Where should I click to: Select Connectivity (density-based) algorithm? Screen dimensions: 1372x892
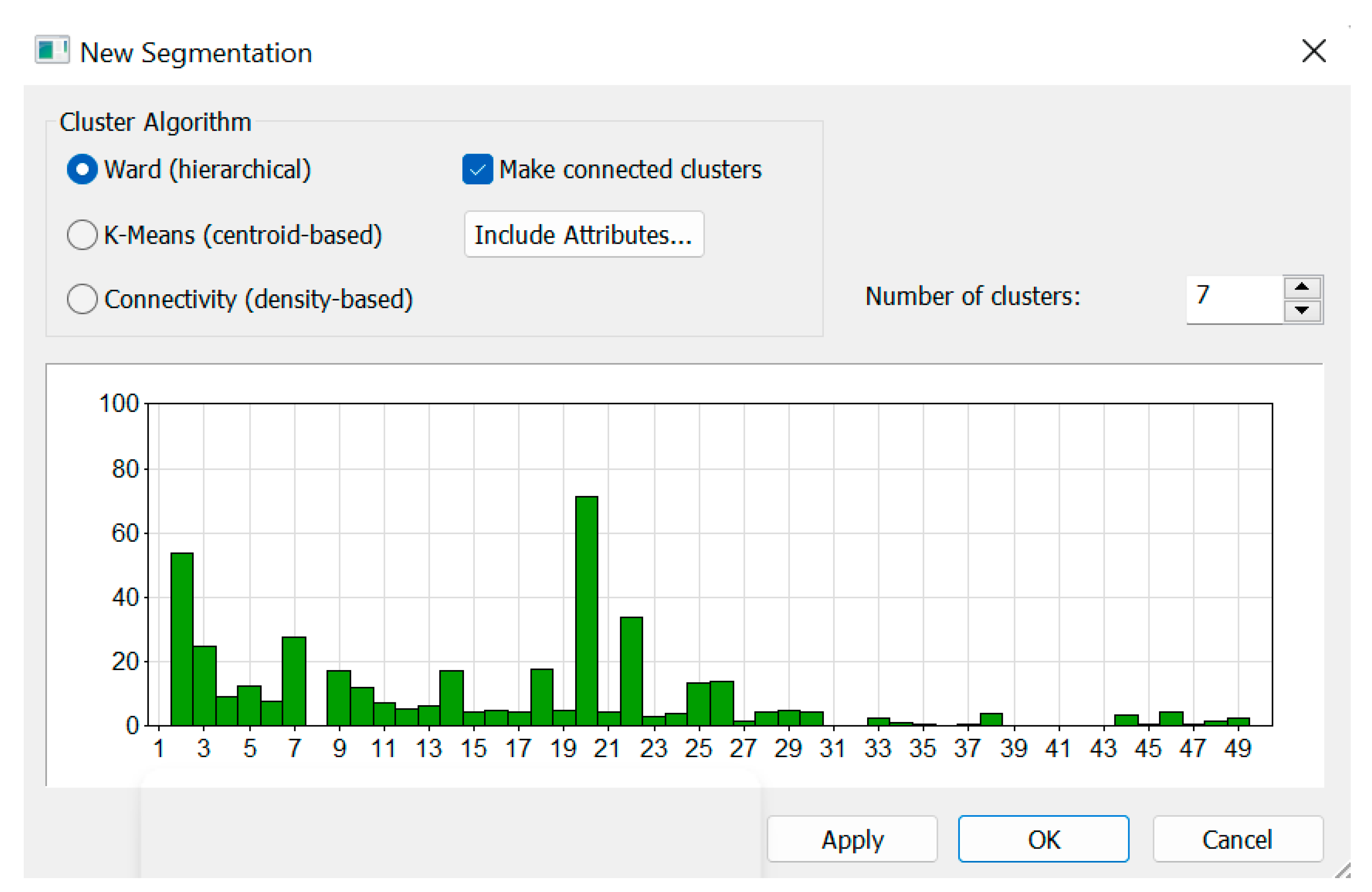coord(82,299)
